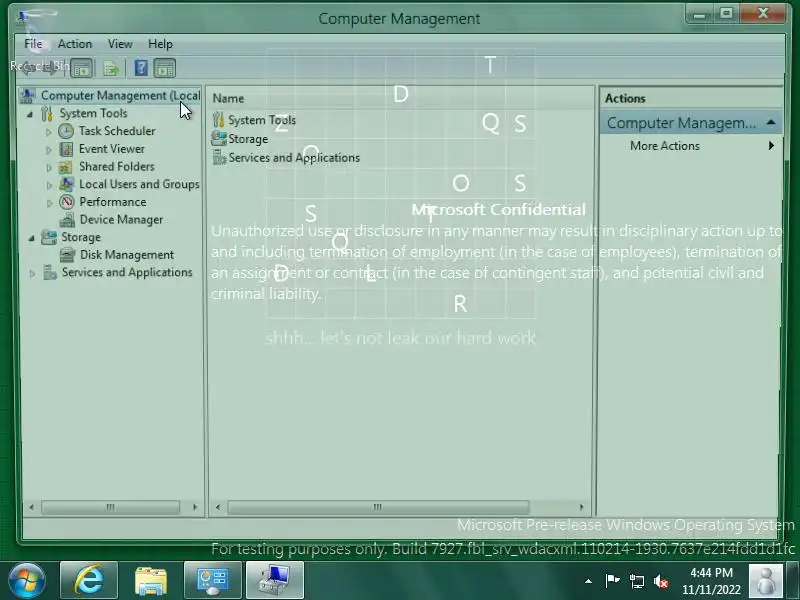Viewport: 800px width, 600px height.
Task: Select Task Scheduler text in the tree
Action: click(x=117, y=131)
